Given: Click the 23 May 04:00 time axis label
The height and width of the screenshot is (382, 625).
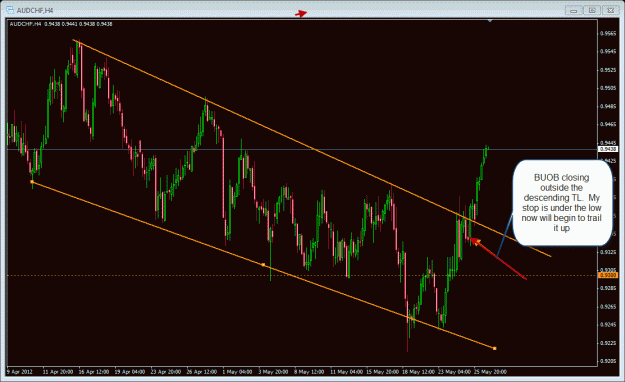Looking at the screenshot, I should tap(454, 372).
